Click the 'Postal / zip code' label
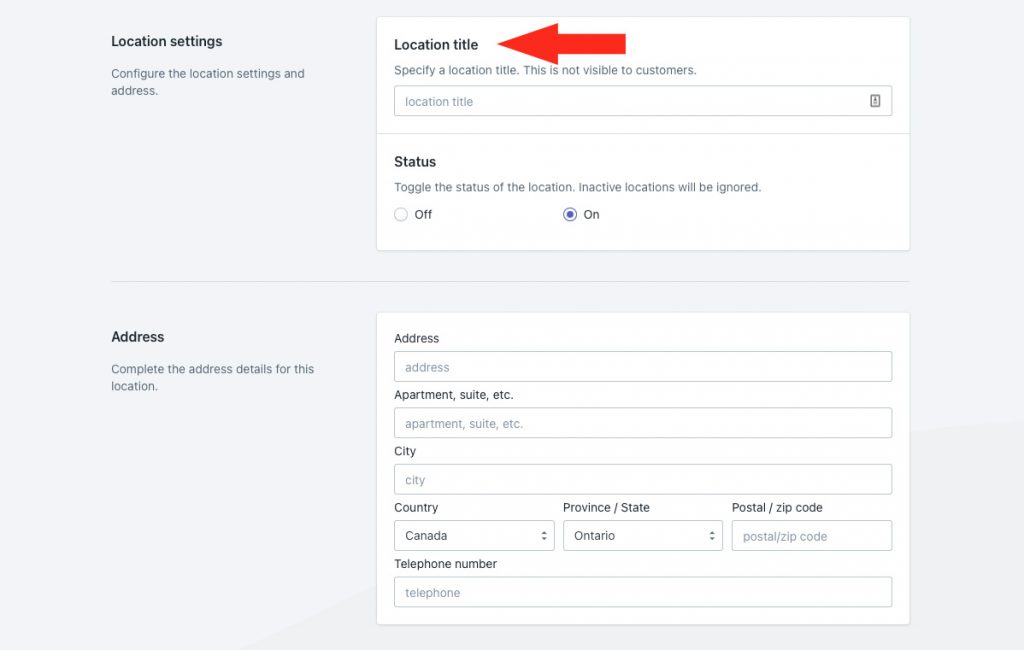1024x650 pixels. 777,508
